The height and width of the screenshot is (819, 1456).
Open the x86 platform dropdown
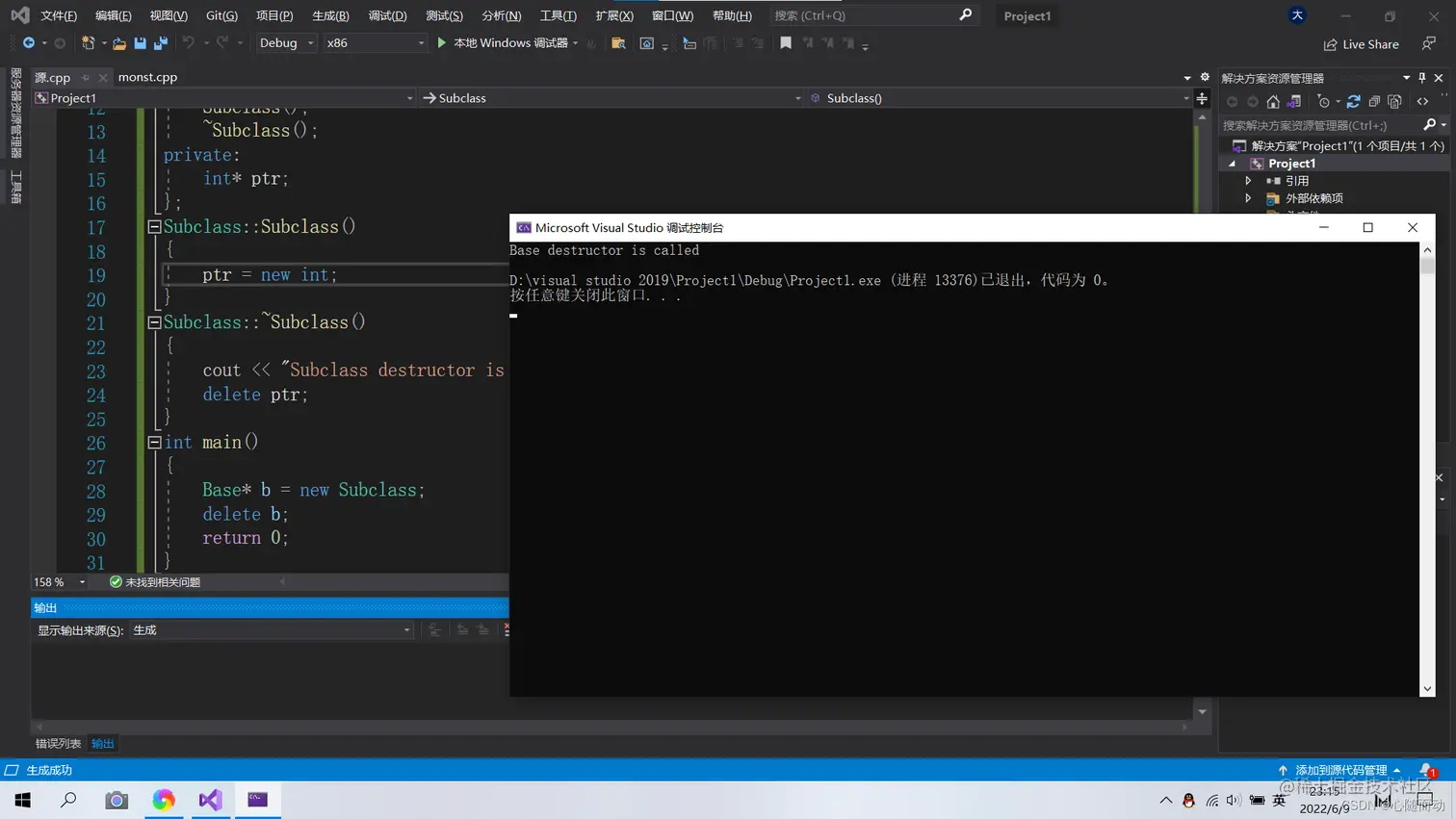point(375,43)
